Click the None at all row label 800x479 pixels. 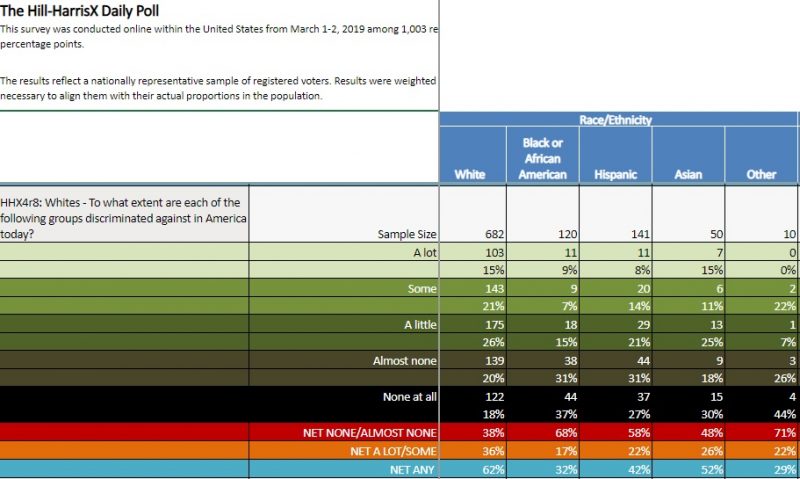tap(410, 397)
